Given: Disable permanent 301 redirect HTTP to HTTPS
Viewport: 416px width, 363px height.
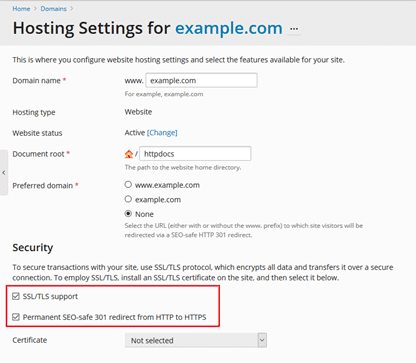Looking at the screenshot, I should 16,317.
